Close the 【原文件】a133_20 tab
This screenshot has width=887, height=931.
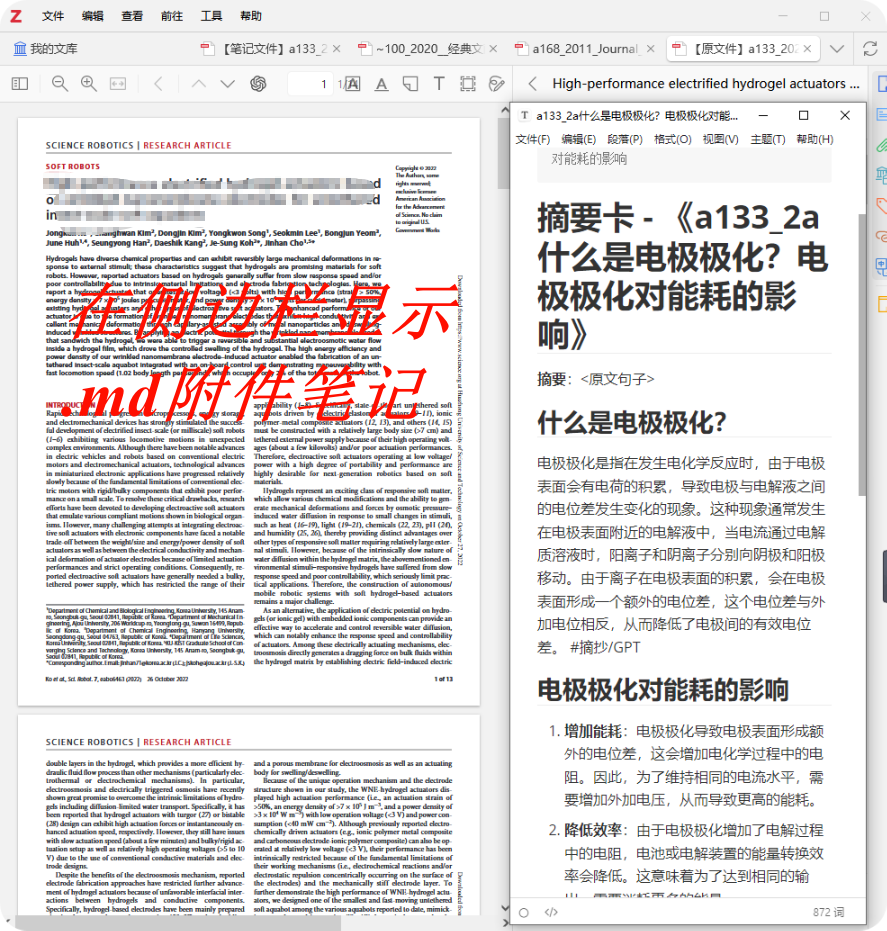[807, 49]
